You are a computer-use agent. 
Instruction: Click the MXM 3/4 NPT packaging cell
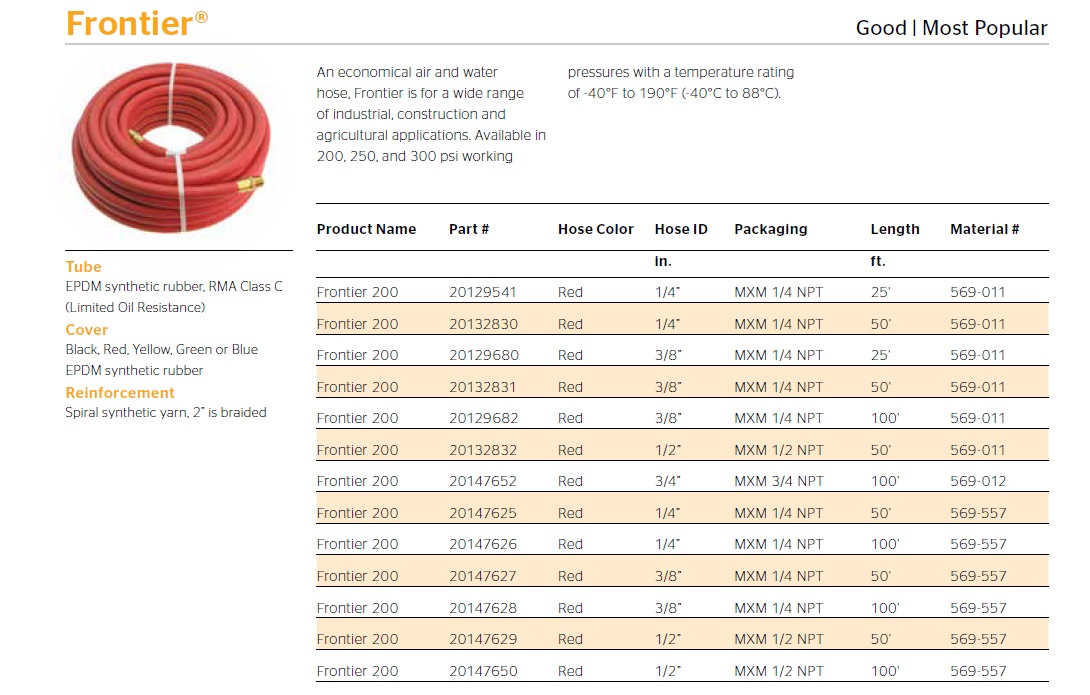coord(779,481)
